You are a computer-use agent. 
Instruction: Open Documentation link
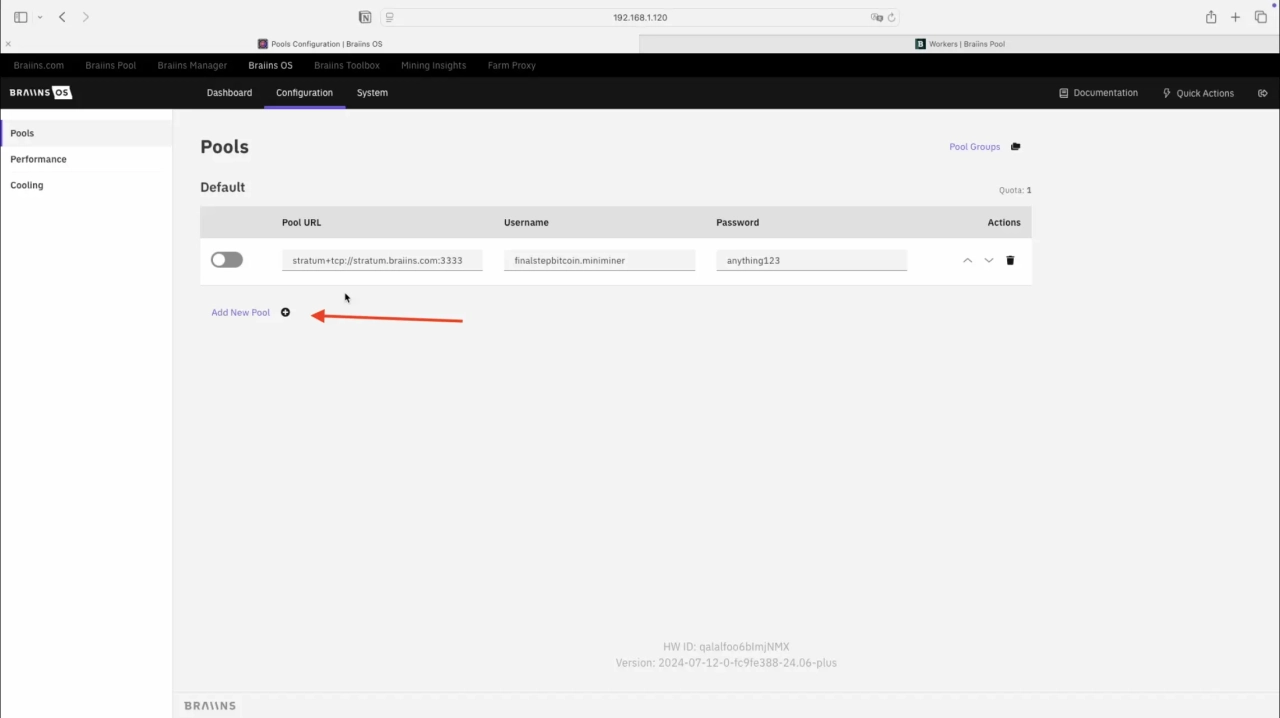click(x=1098, y=93)
